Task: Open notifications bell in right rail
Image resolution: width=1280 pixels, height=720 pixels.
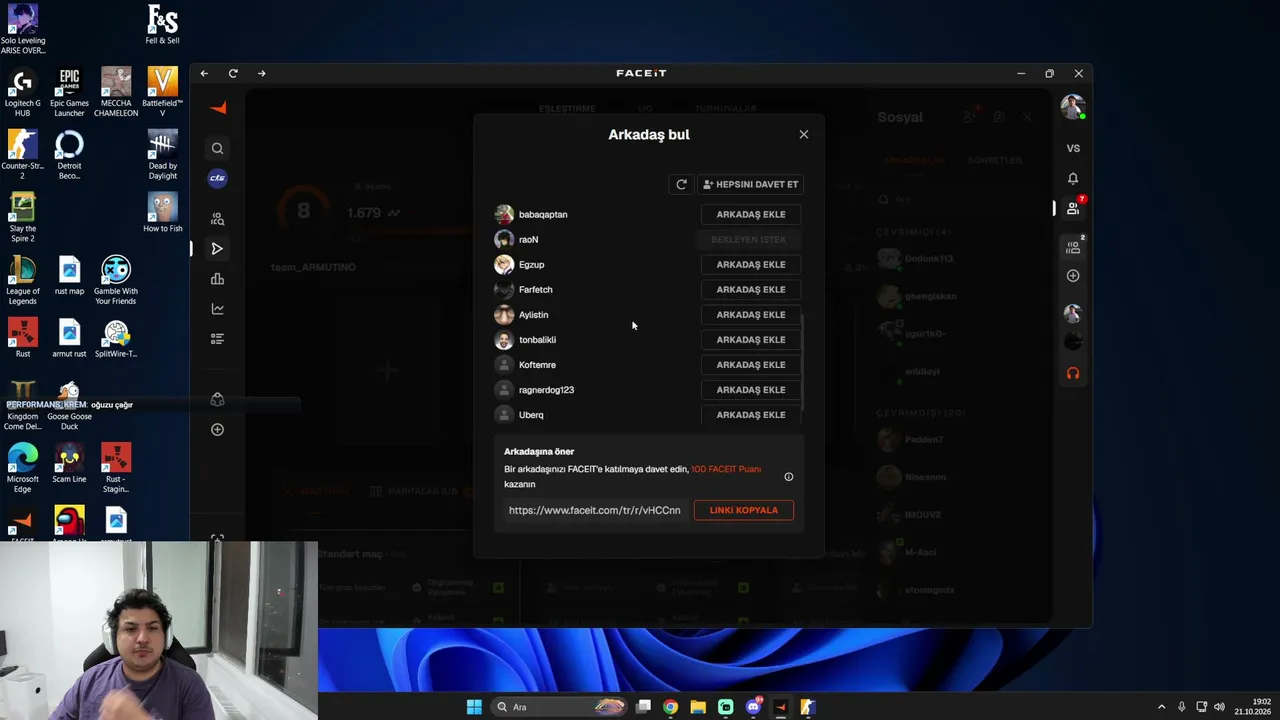Action: point(1073,178)
